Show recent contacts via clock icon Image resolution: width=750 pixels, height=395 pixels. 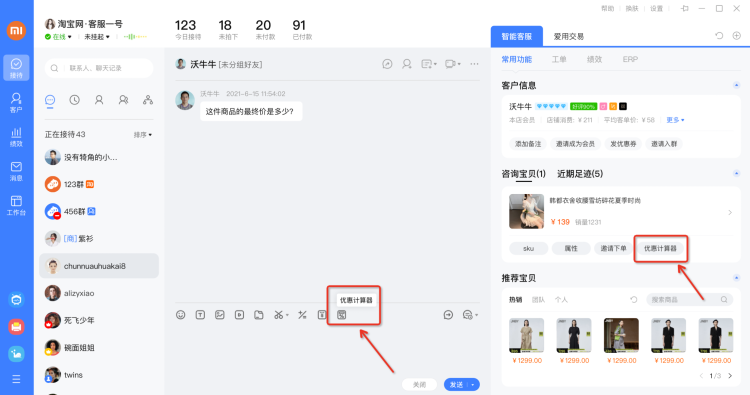coord(75,100)
